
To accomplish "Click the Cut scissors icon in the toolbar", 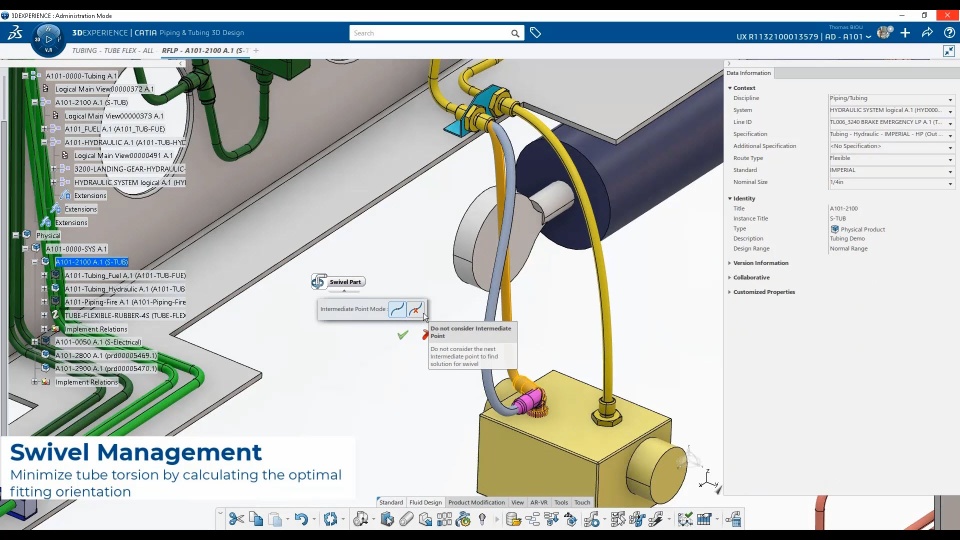I will (x=236, y=519).
